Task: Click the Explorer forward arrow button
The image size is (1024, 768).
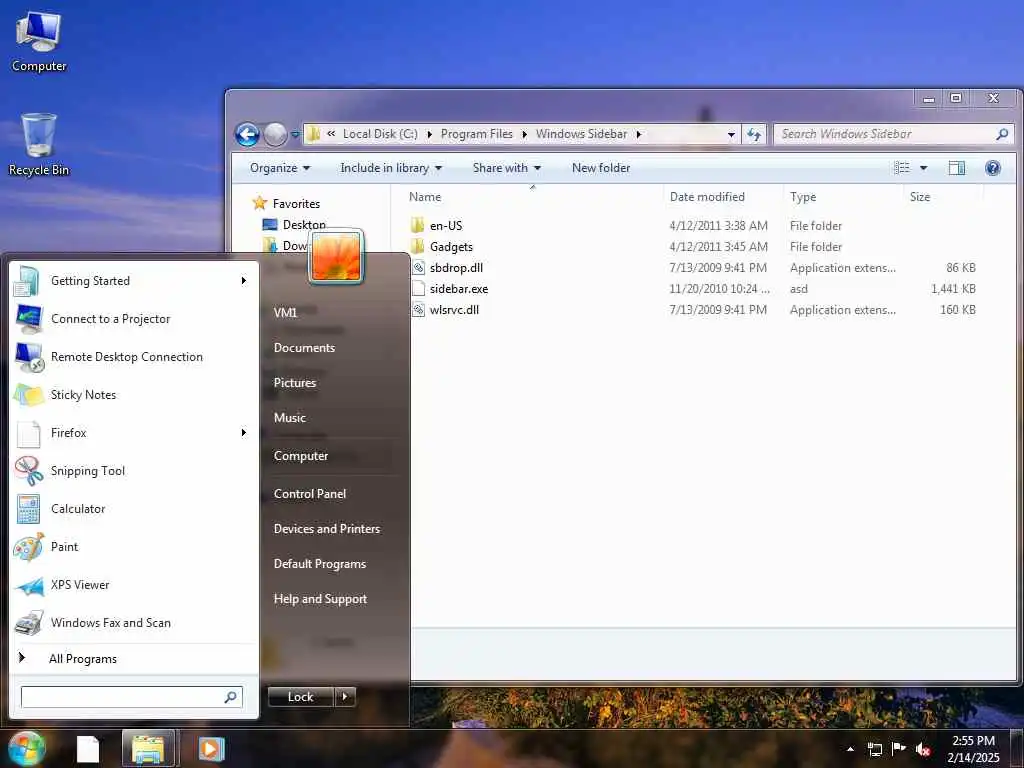Action: click(x=275, y=135)
